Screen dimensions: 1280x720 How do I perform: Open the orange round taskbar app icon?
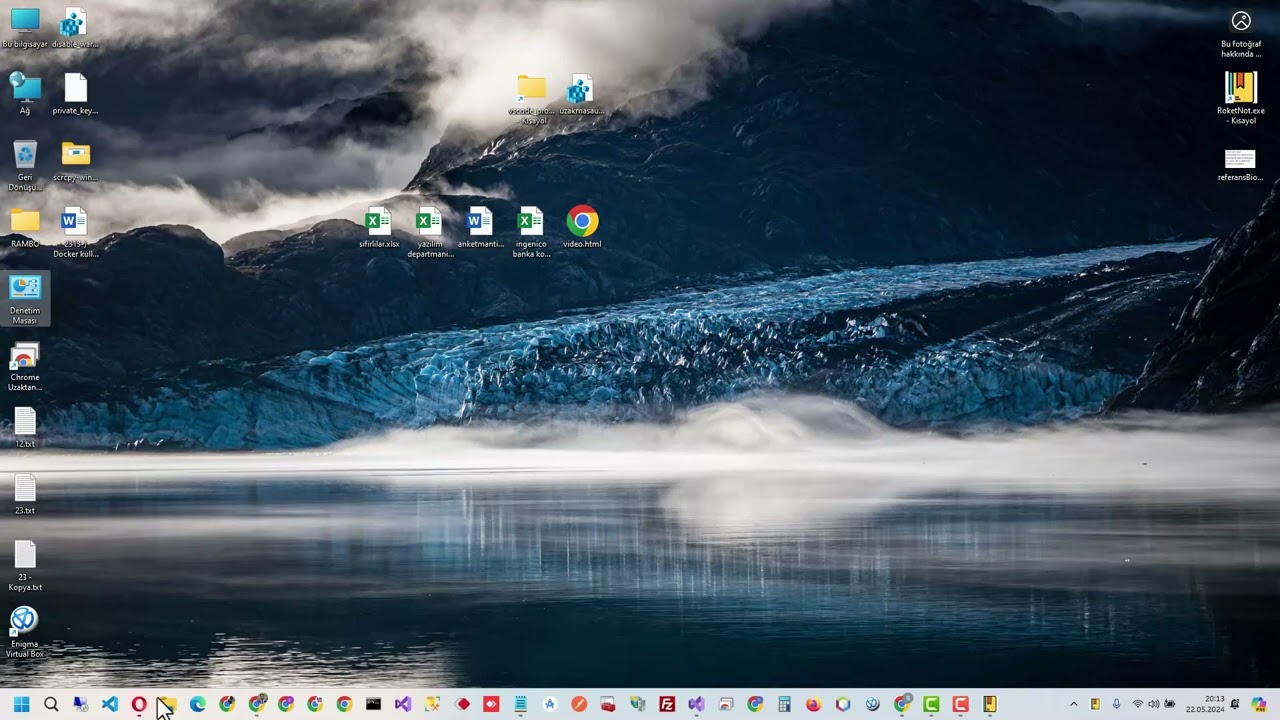tap(579, 704)
